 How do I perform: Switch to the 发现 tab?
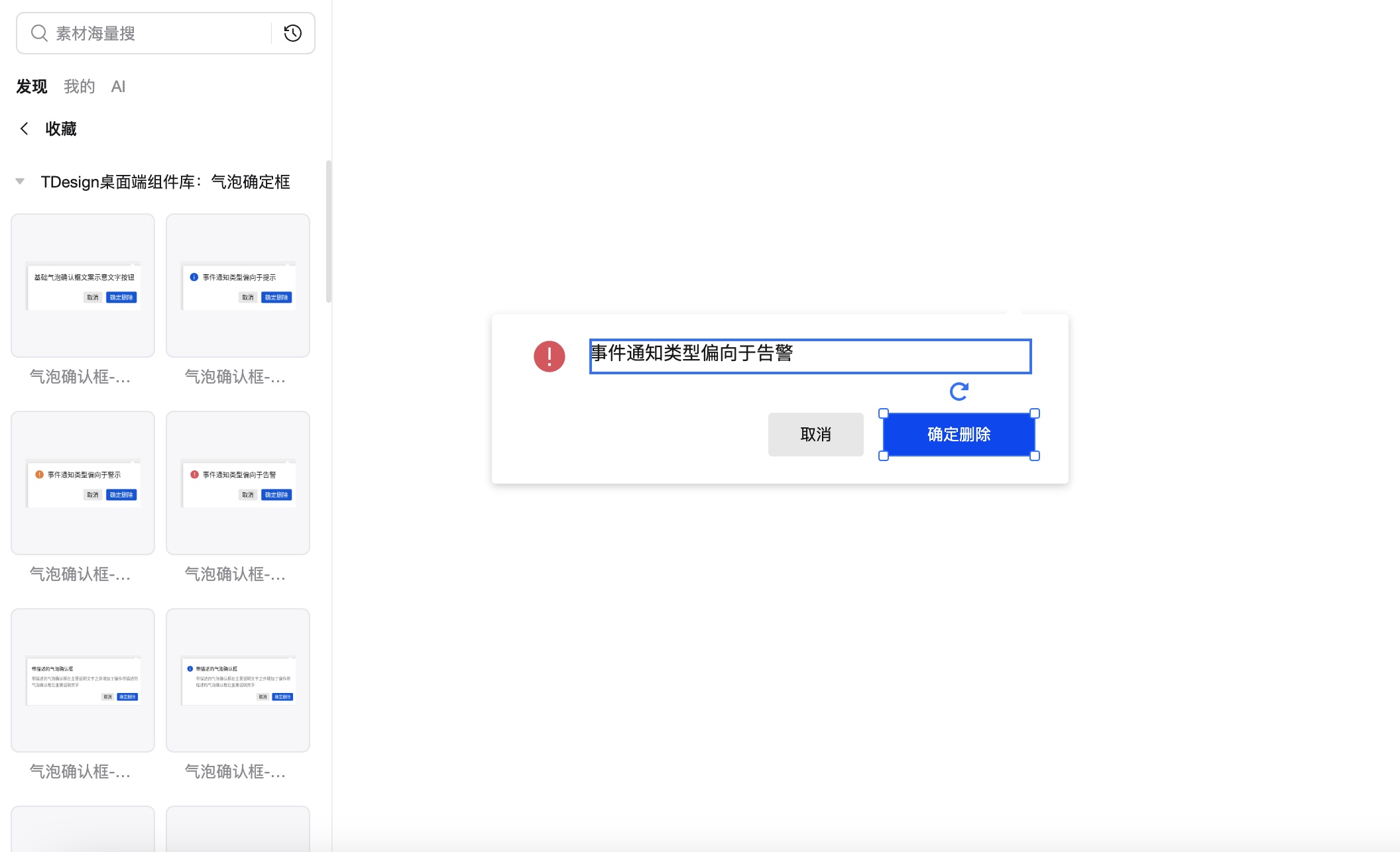click(x=32, y=86)
